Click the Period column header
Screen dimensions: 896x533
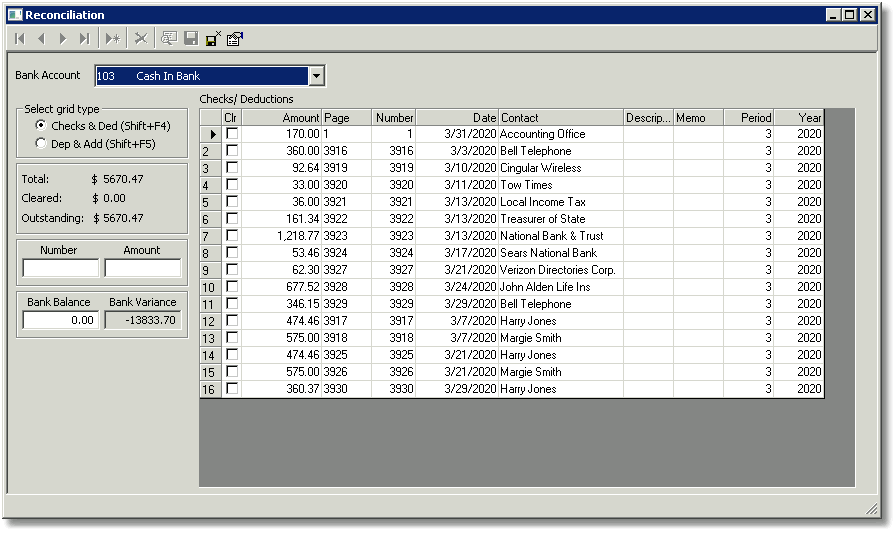click(749, 118)
